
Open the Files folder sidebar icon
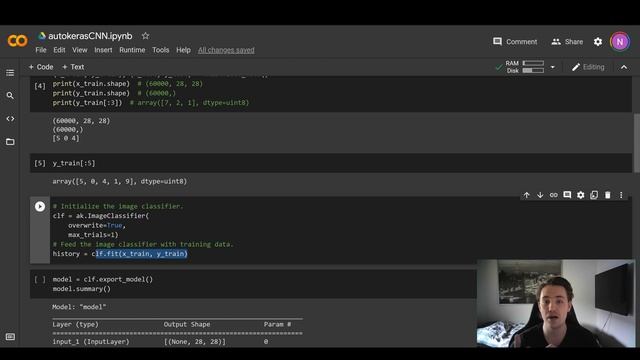(10, 142)
